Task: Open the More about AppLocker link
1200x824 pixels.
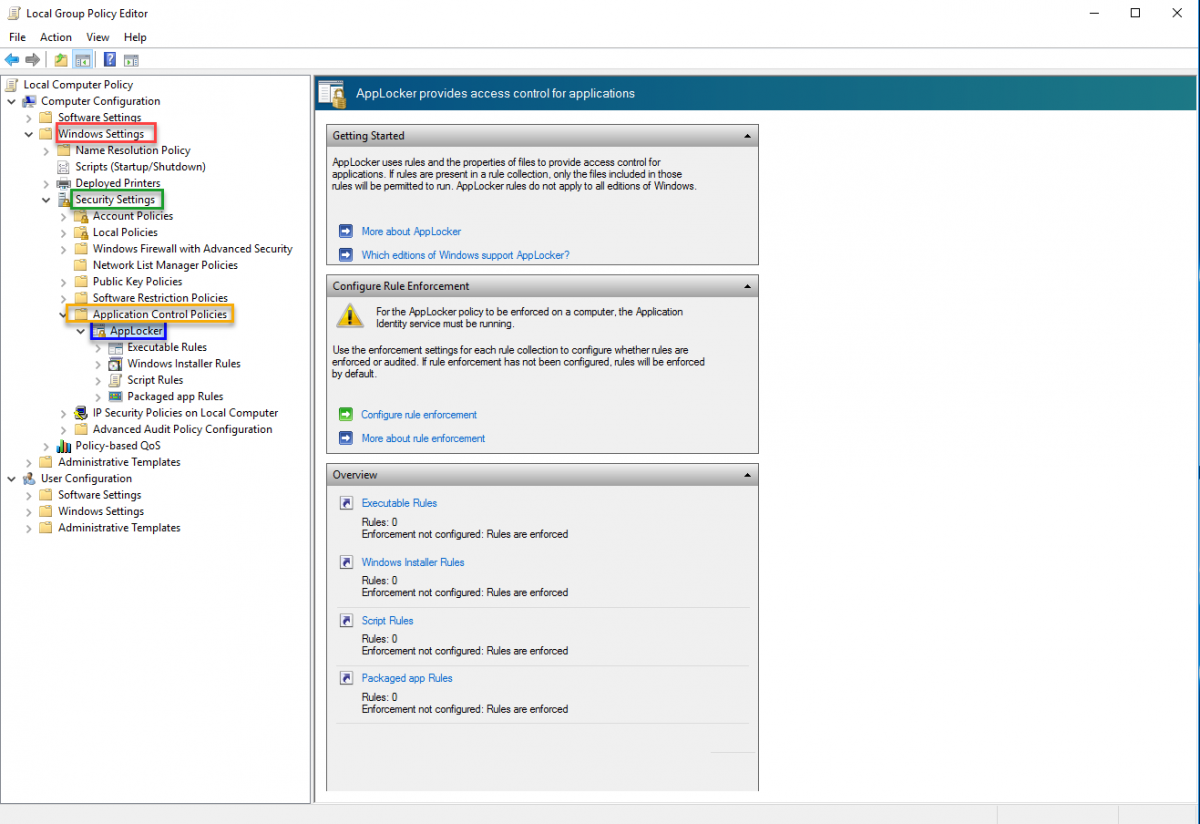Action: 411,231
